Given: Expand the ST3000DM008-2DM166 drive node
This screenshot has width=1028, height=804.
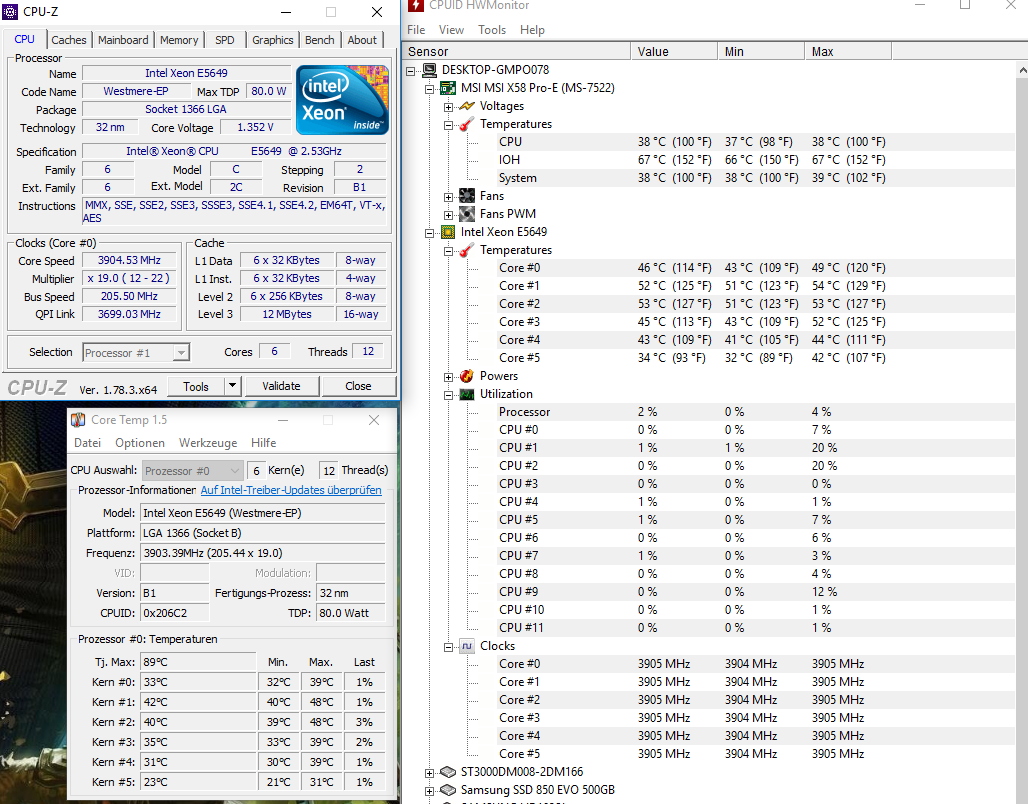Looking at the screenshot, I should pos(429,773).
